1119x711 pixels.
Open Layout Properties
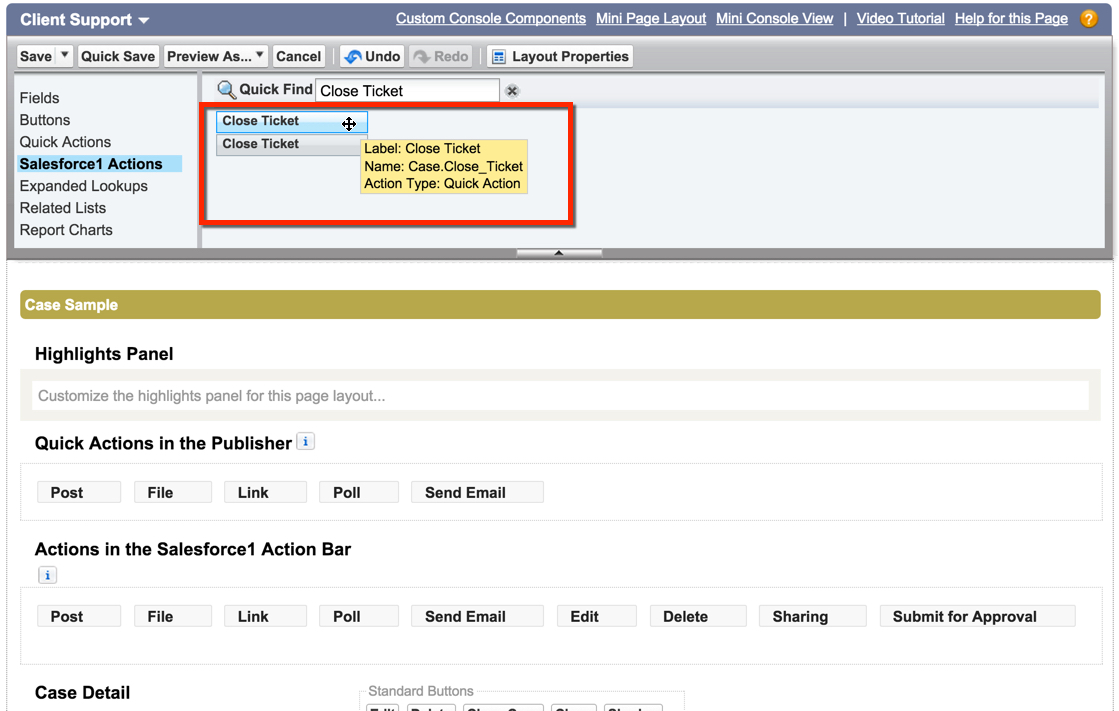point(560,57)
